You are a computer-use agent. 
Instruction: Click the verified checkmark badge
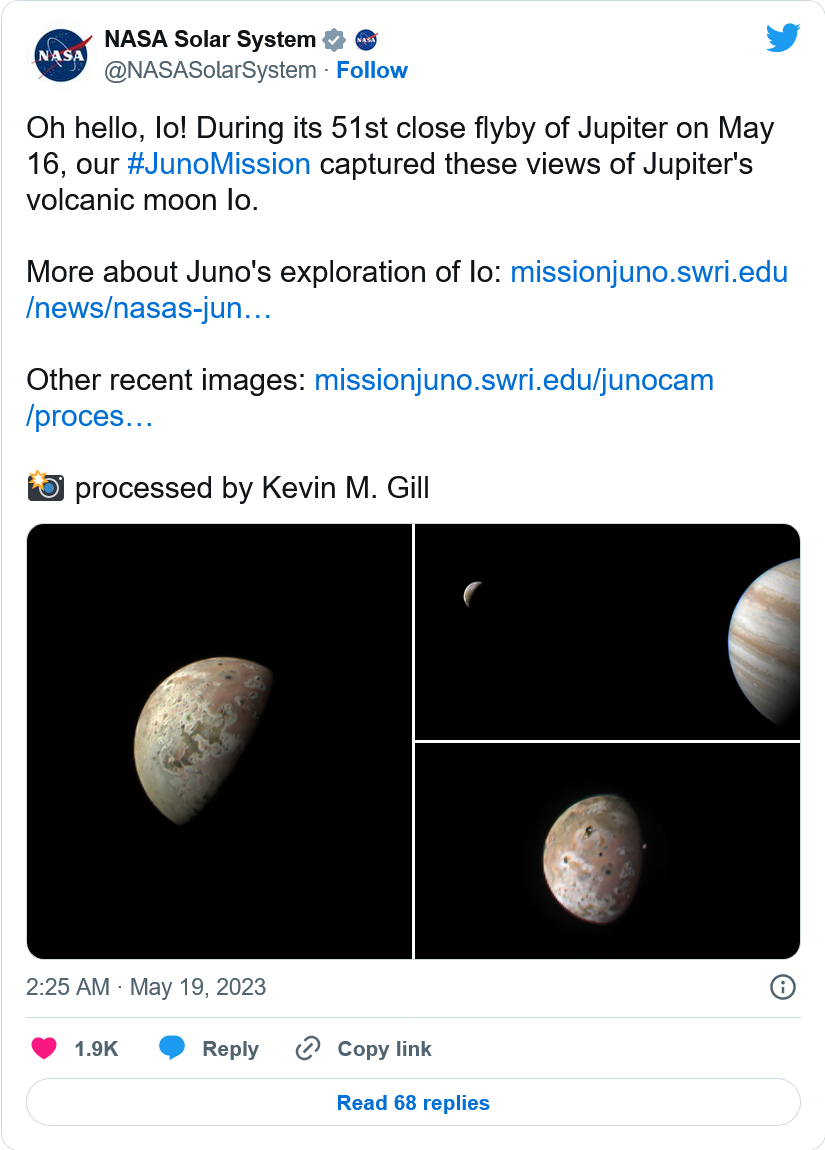tap(334, 40)
